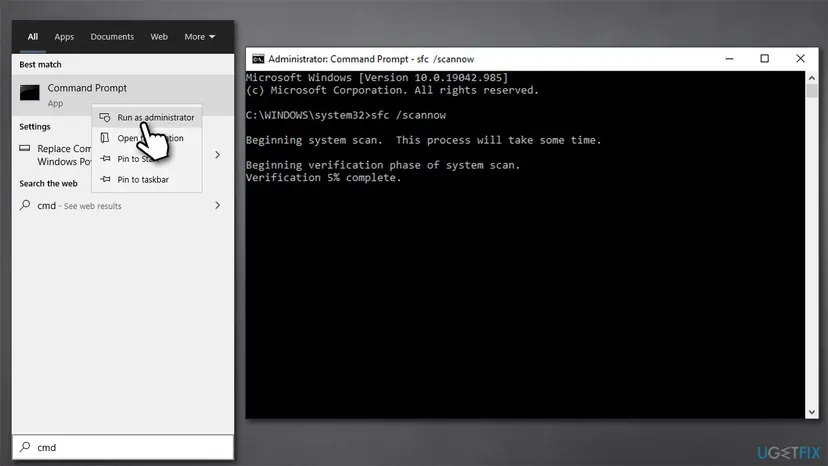Click the magnifier icon beside cmd web results

click(25, 205)
